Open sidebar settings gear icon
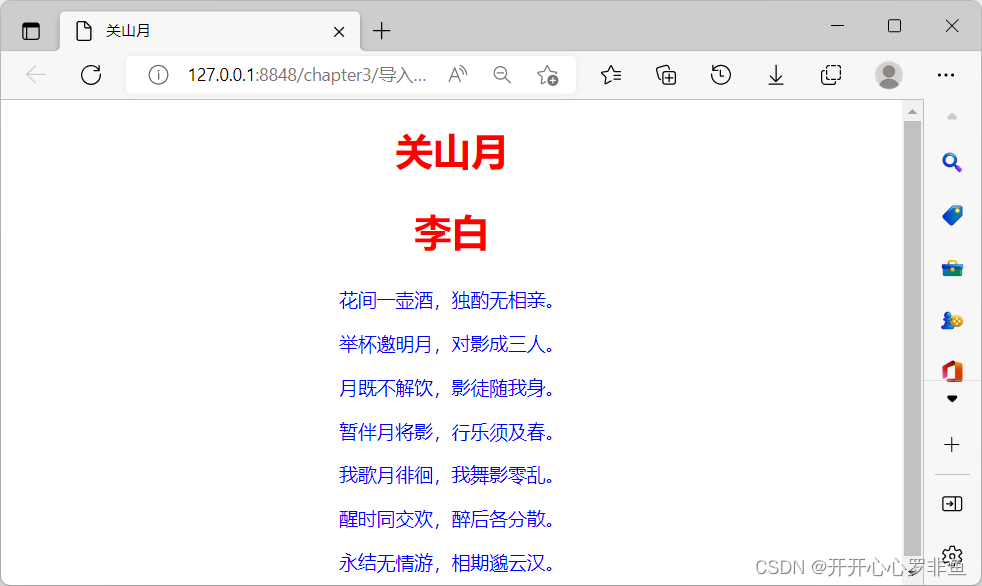The width and height of the screenshot is (982, 586). [952, 555]
